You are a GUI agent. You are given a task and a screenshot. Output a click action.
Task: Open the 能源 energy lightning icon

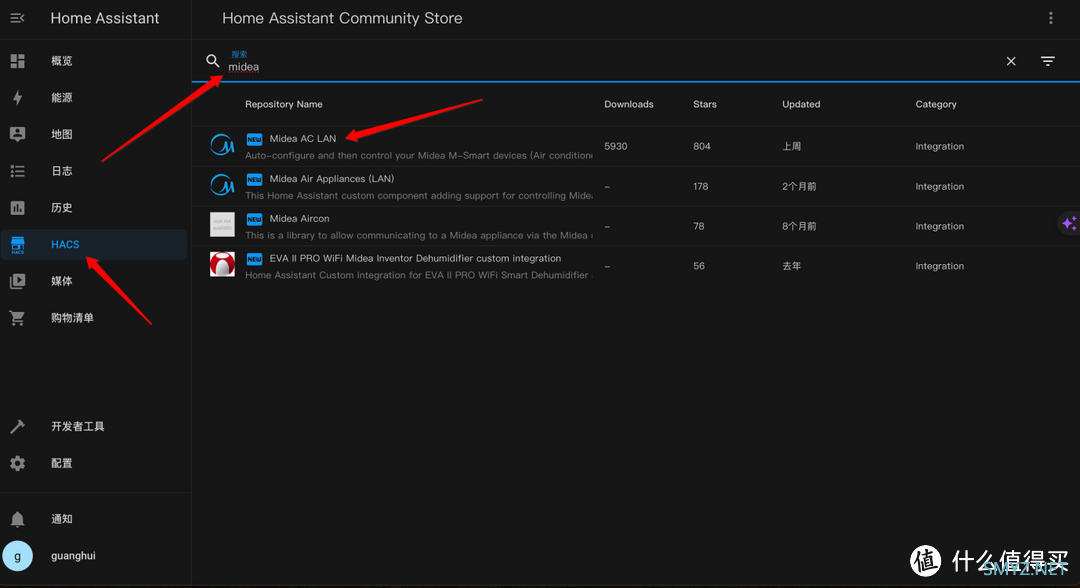(17, 98)
